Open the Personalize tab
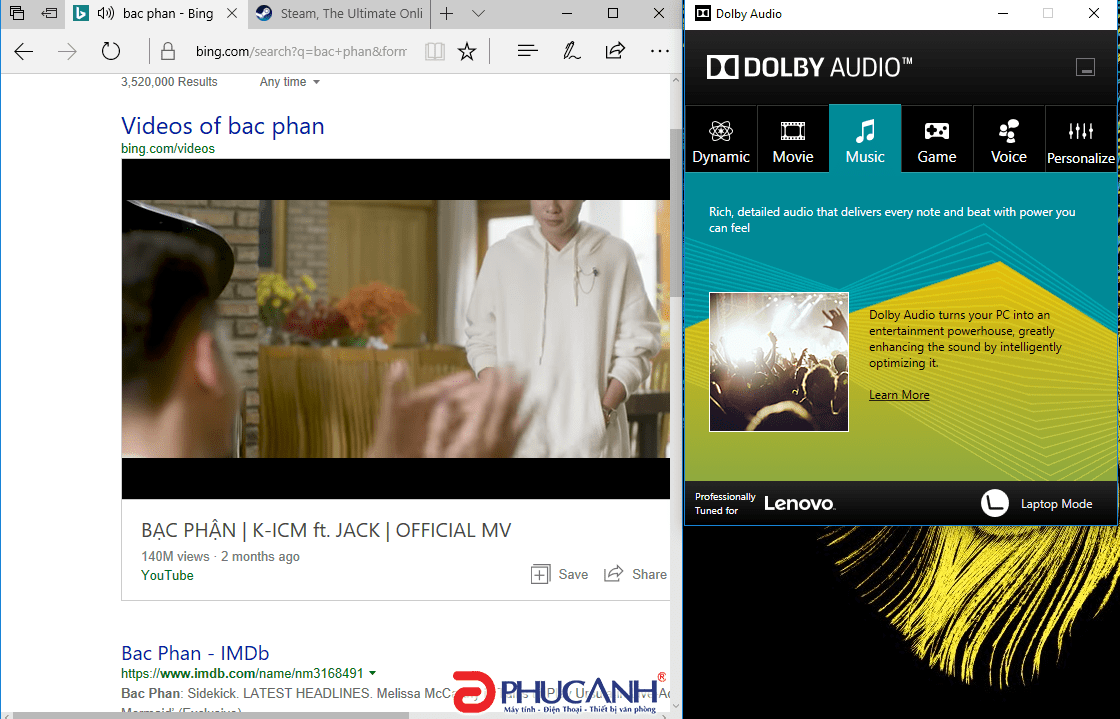This screenshot has width=1120, height=719. coord(1081,139)
